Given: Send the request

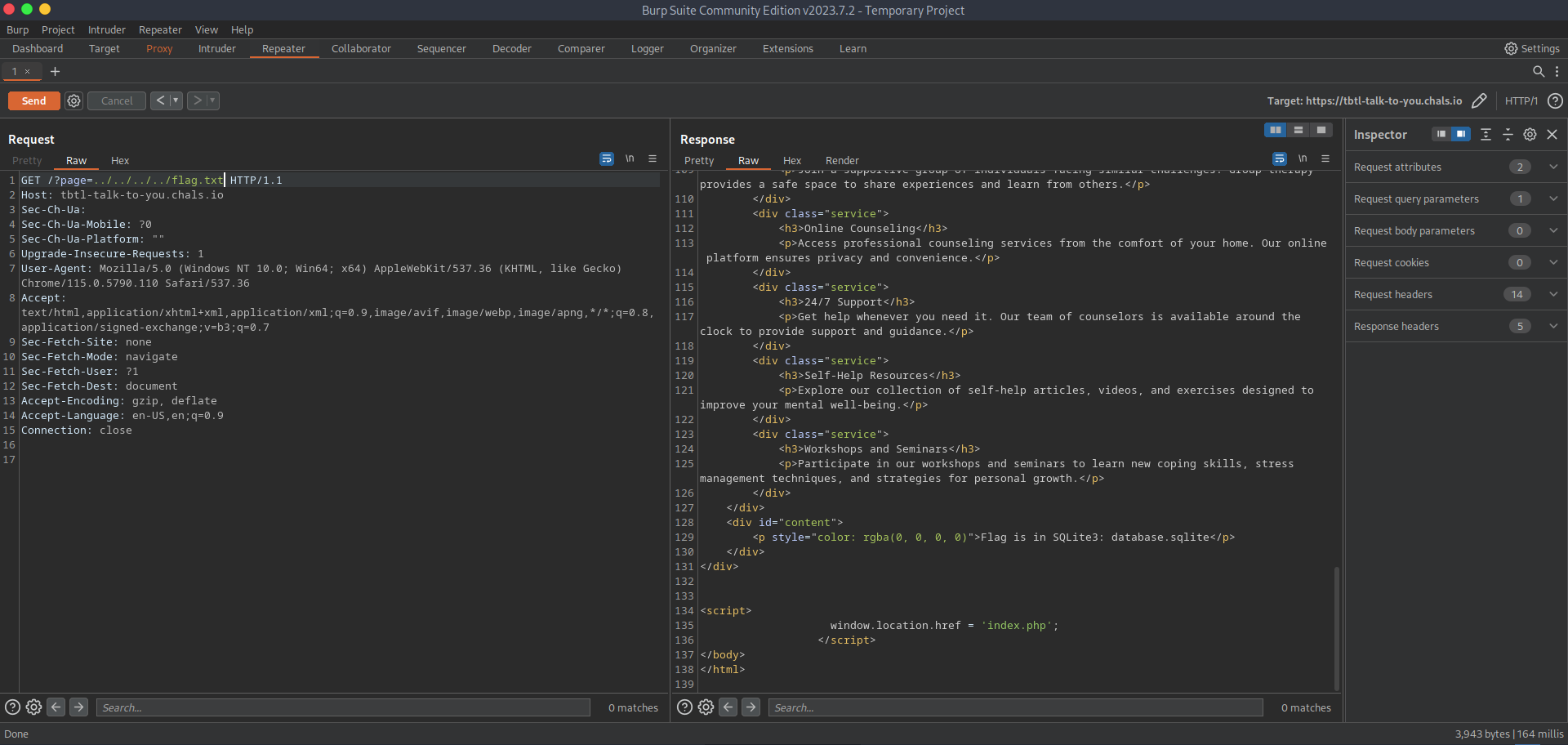Looking at the screenshot, I should click(33, 100).
